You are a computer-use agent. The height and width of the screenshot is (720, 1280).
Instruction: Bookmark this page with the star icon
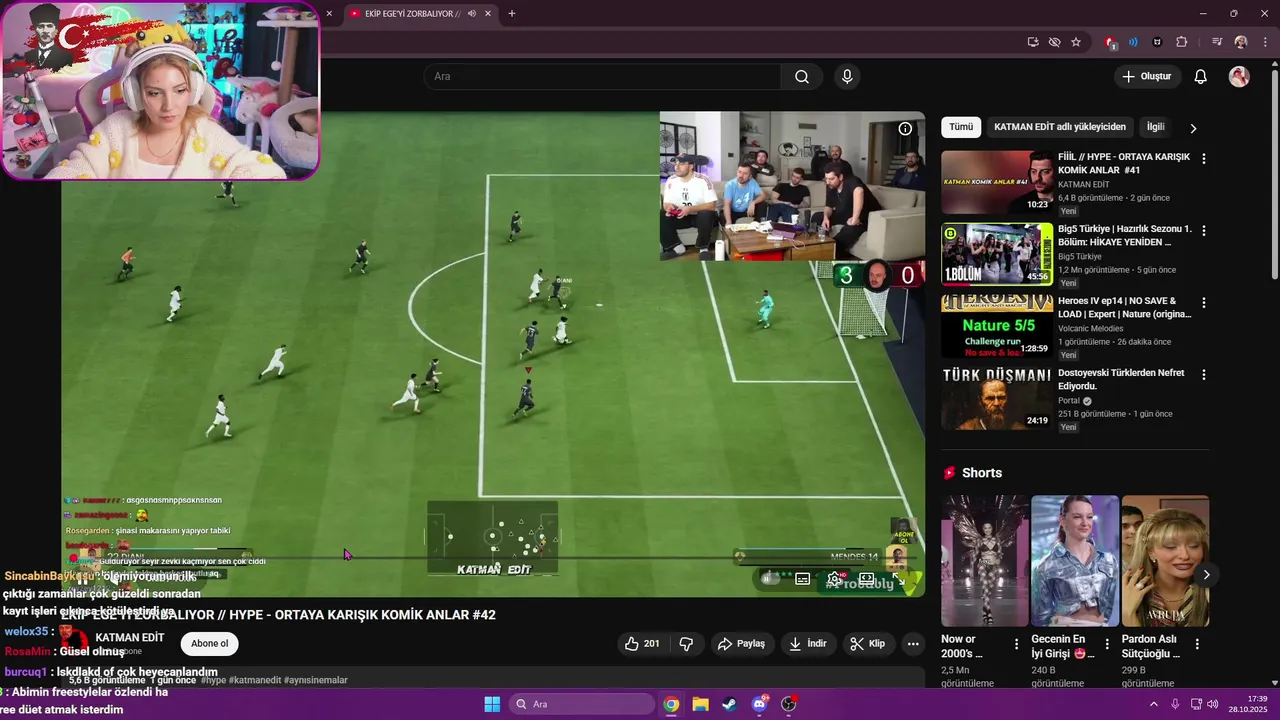click(1076, 42)
